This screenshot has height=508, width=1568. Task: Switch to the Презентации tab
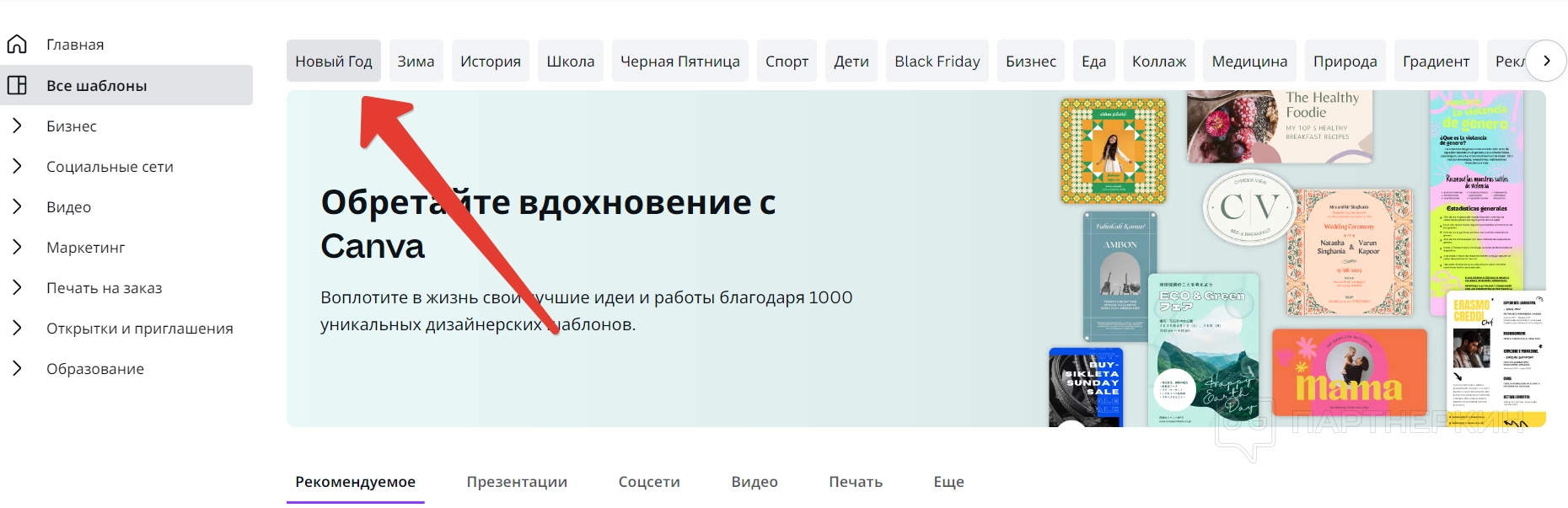(517, 482)
